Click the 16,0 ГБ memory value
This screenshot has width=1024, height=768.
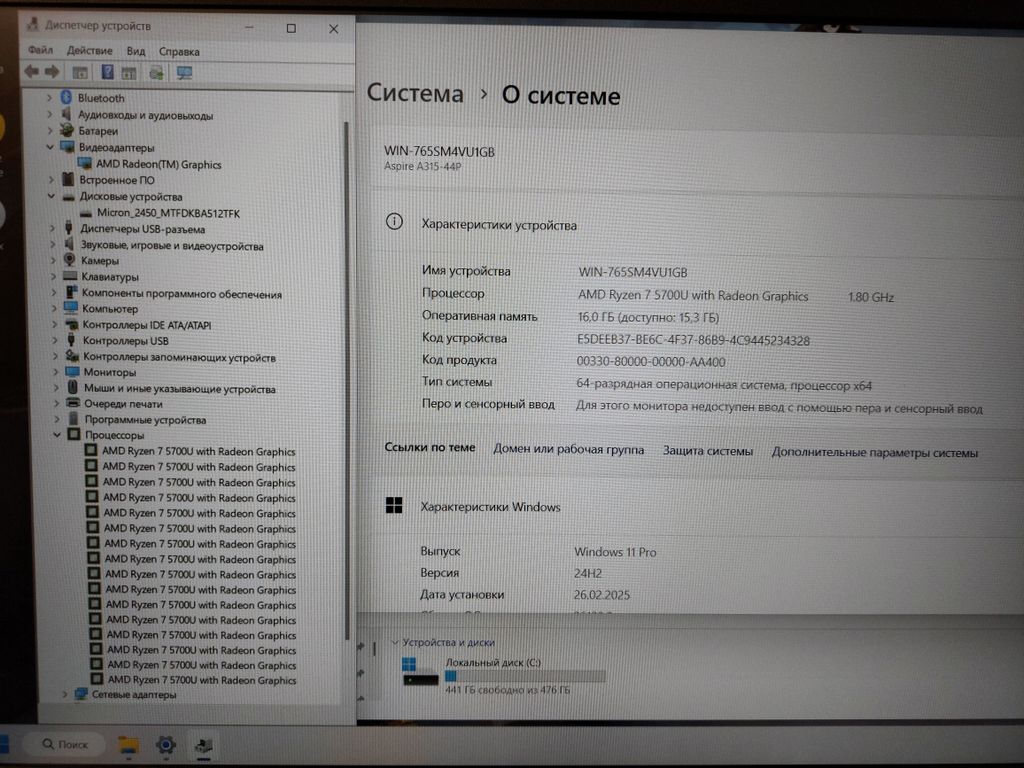(x=648, y=317)
